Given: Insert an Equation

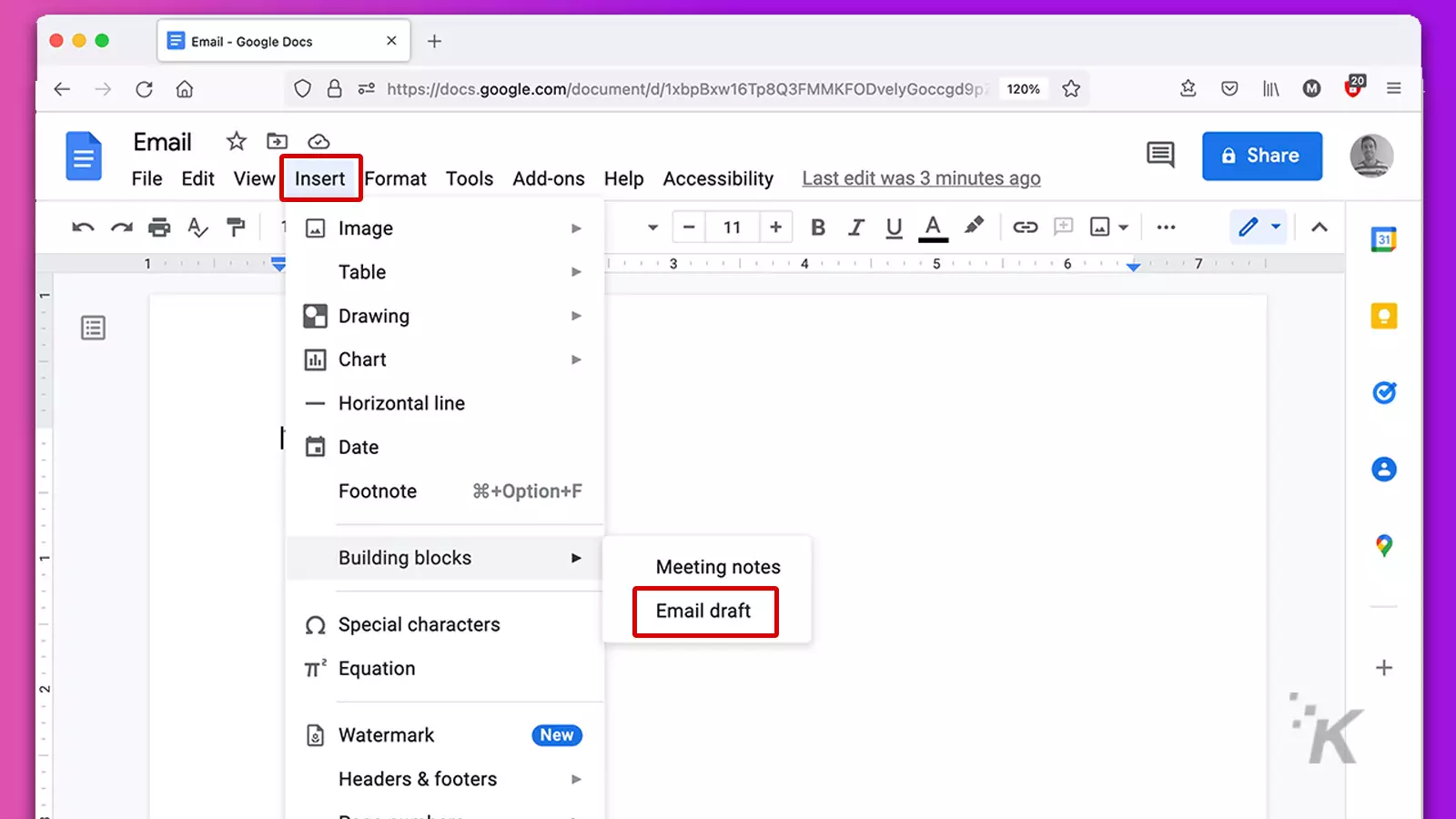Looking at the screenshot, I should coord(444,669).
